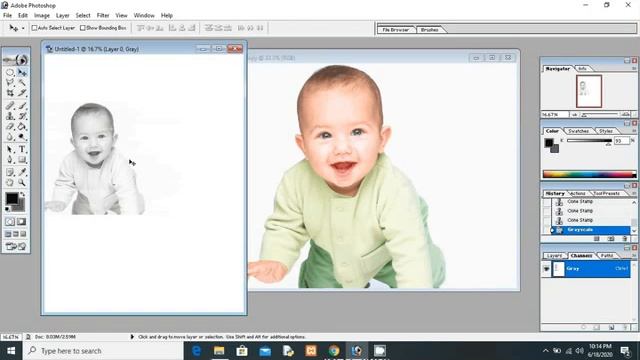Screen dimensions: 640x360
Task: Select the Pen tool
Action: coord(10,160)
